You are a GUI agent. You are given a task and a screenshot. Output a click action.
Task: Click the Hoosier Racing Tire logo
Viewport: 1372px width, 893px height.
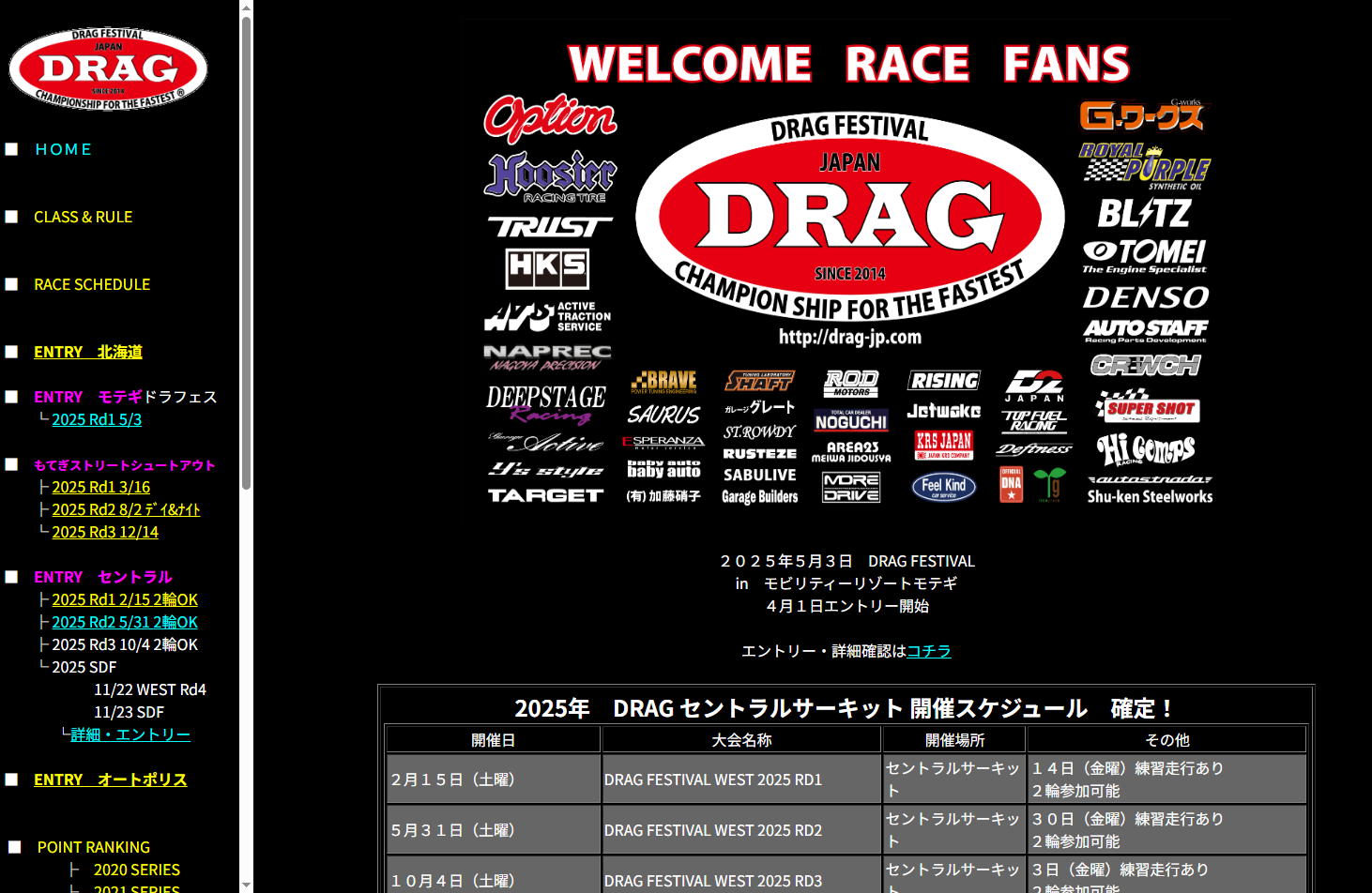click(550, 176)
